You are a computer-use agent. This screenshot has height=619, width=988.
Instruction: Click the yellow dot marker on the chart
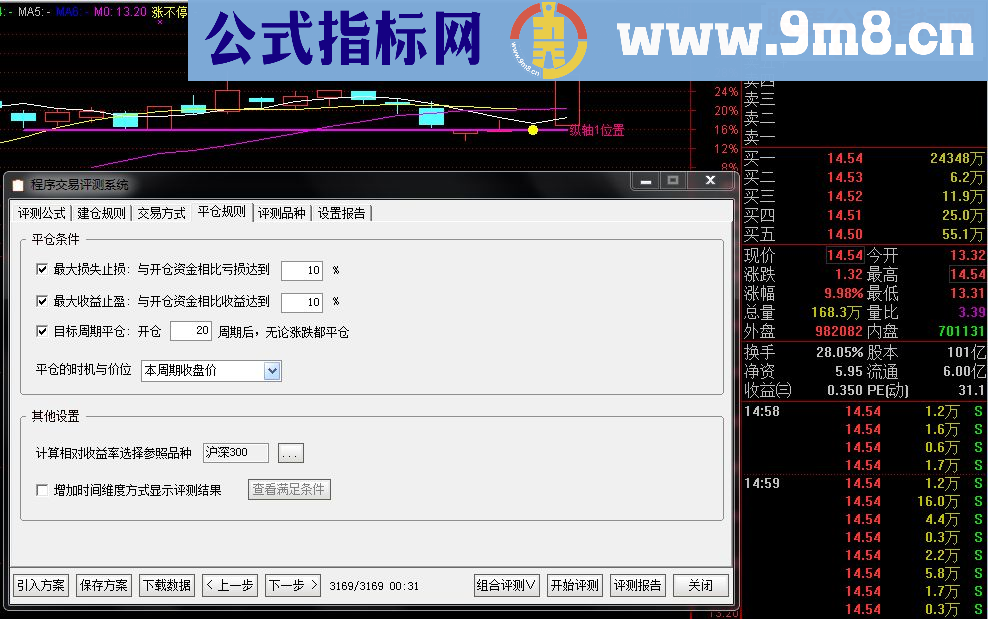533,130
